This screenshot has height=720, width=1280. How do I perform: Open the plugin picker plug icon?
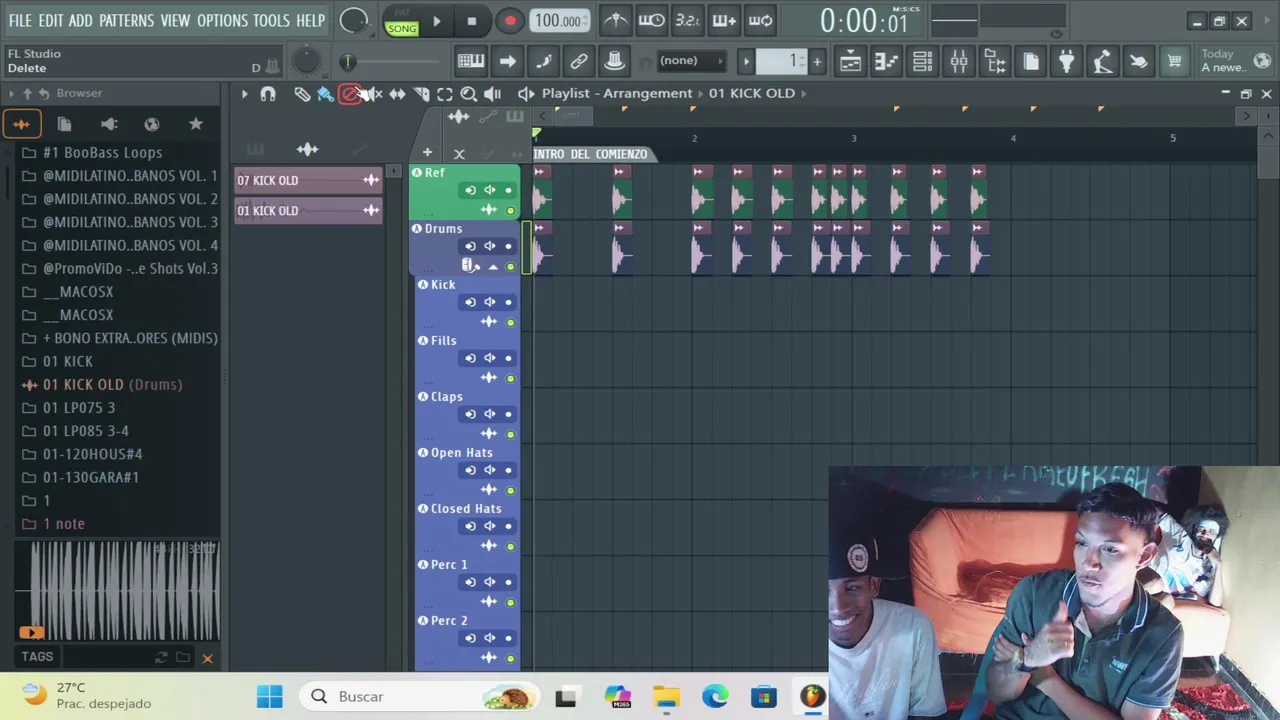click(1066, 62)
